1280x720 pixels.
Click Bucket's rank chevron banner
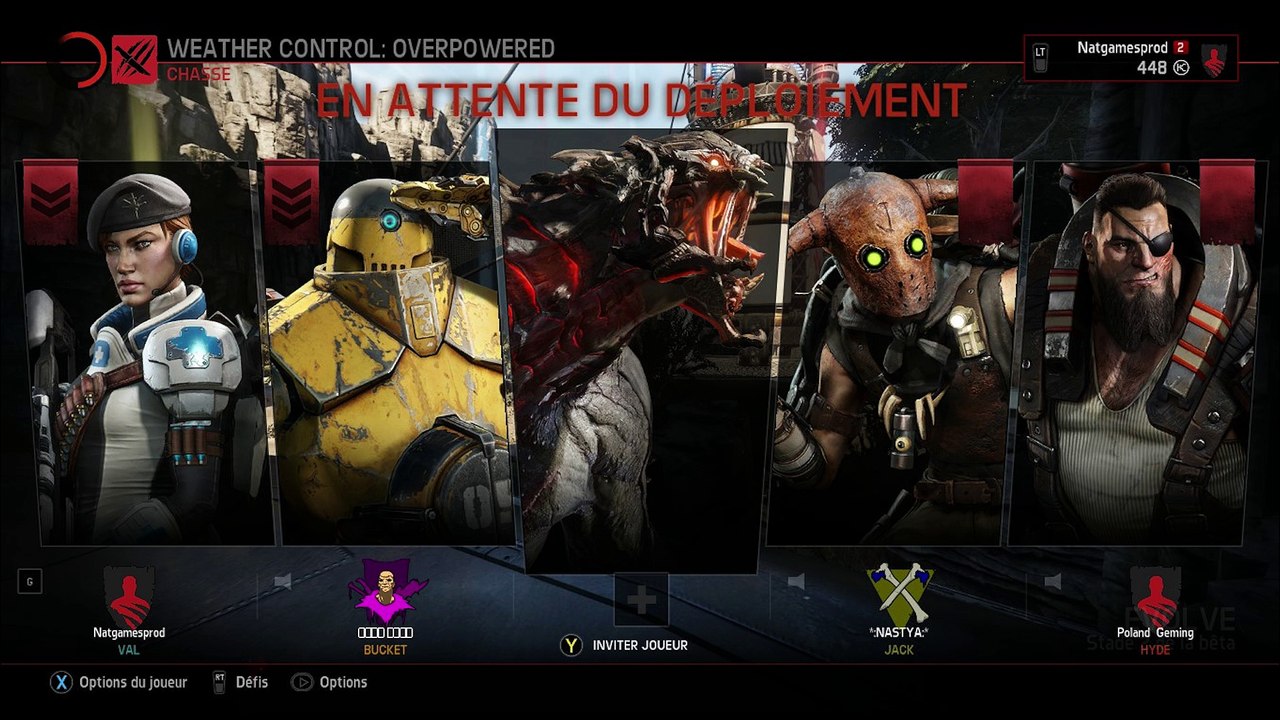click(x=292, y=201)
